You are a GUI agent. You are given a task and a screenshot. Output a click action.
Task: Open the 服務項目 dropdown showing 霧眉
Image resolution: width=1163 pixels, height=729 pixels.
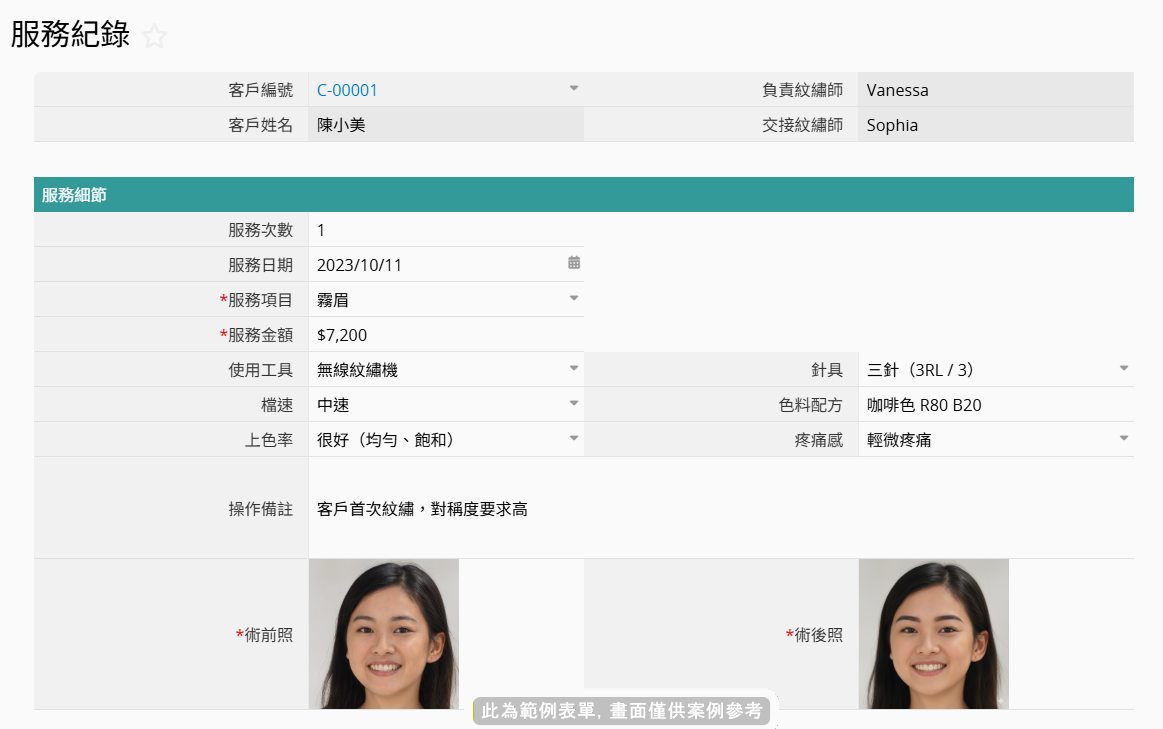click(x=574, y=298)
